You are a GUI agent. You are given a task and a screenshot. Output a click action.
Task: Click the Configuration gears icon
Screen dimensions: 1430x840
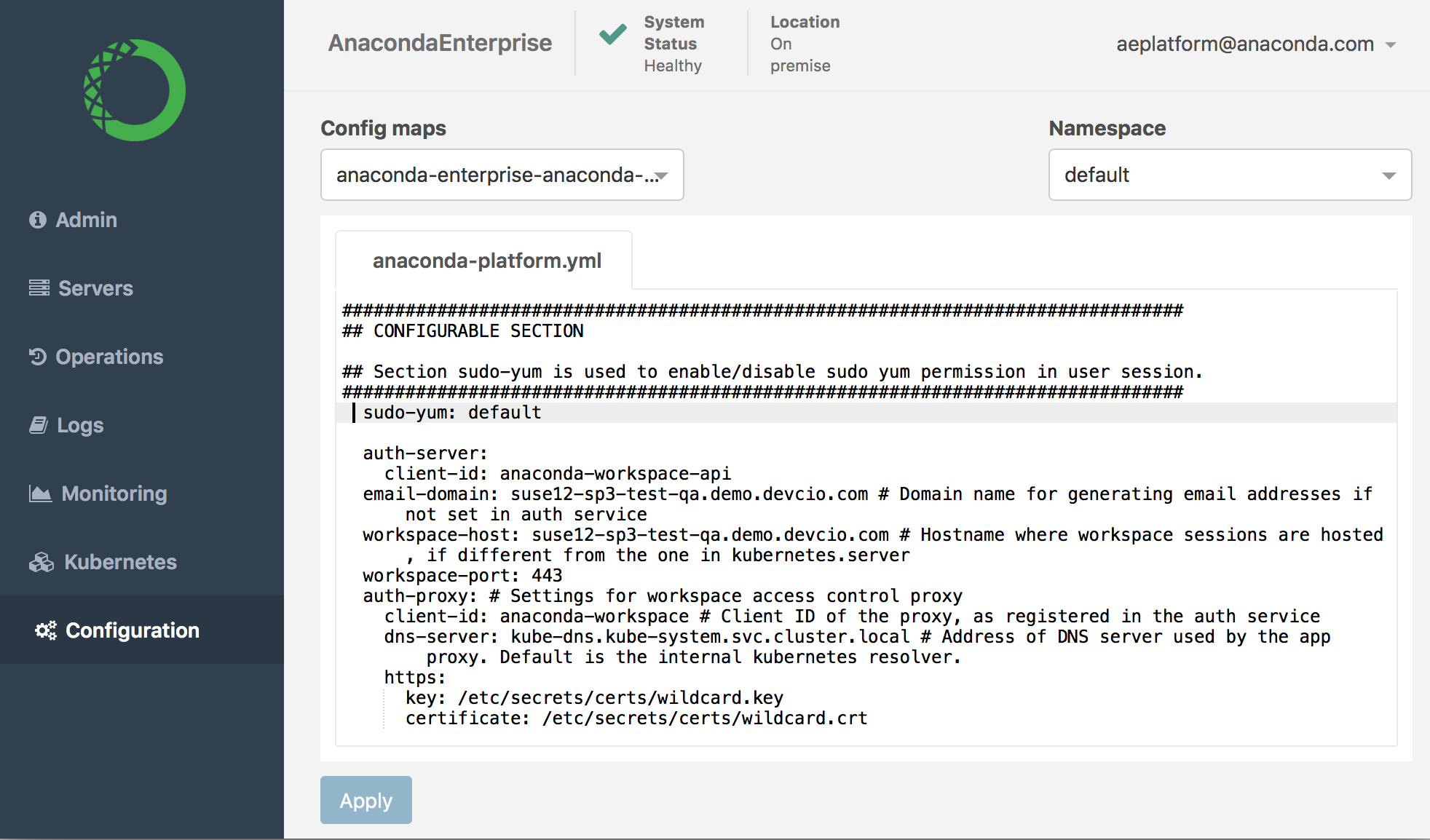click(x=46, y=630)
